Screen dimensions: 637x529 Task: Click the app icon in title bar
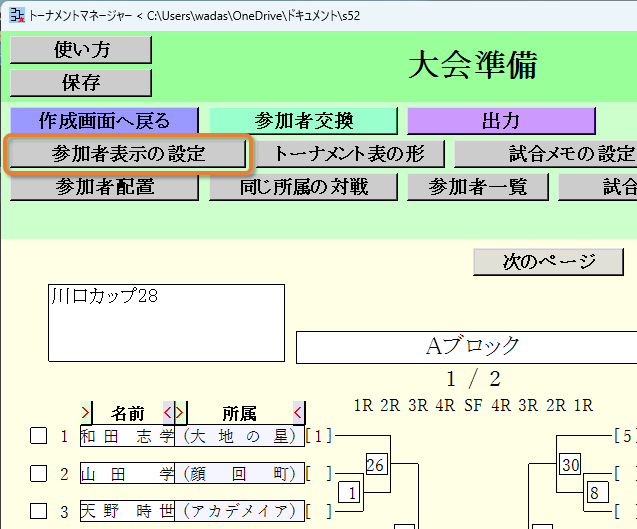(x=17, y=15)
